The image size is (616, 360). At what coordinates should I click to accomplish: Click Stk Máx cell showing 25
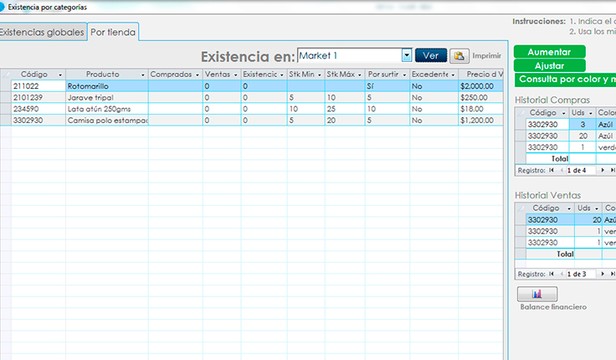coord(345,109)
